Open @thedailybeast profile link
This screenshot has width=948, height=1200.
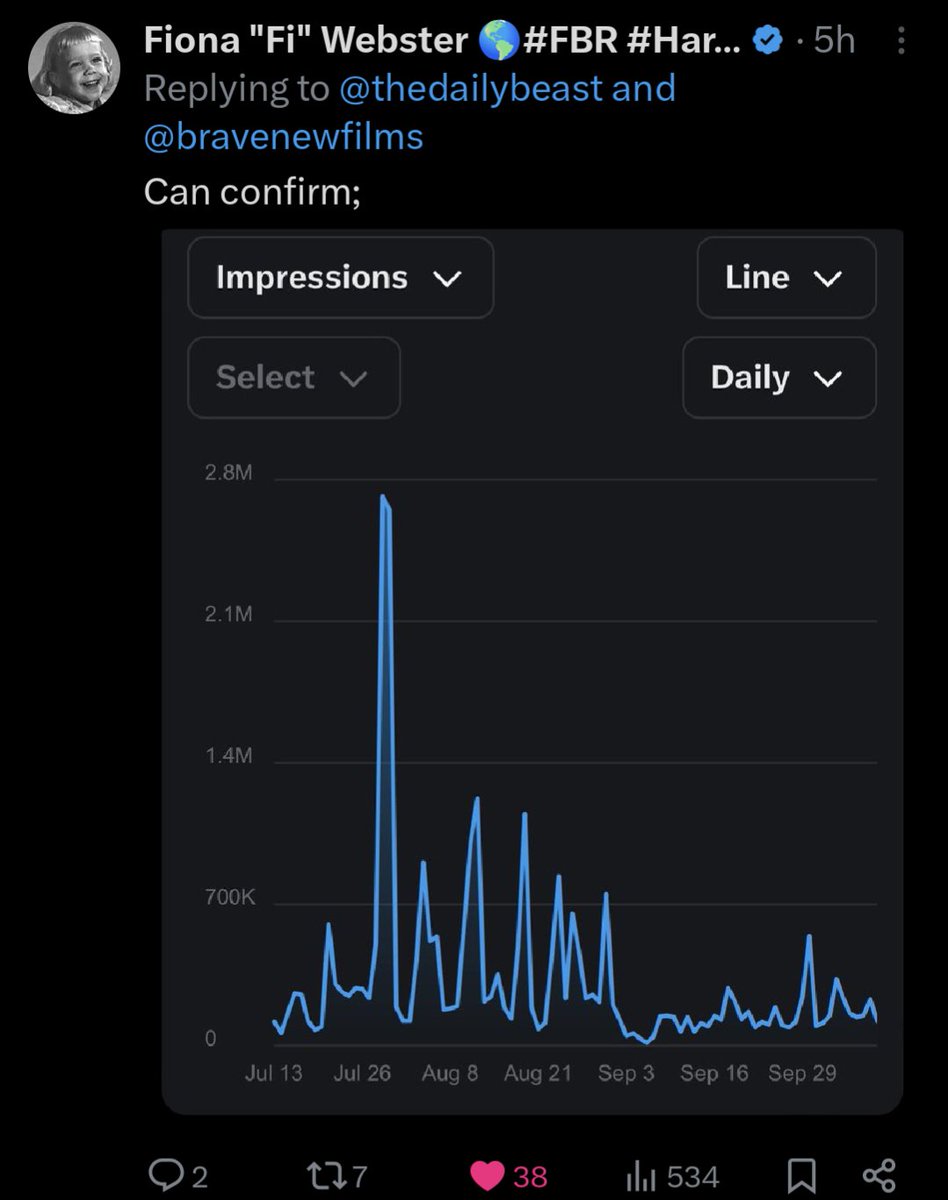(x=470, y=88)
